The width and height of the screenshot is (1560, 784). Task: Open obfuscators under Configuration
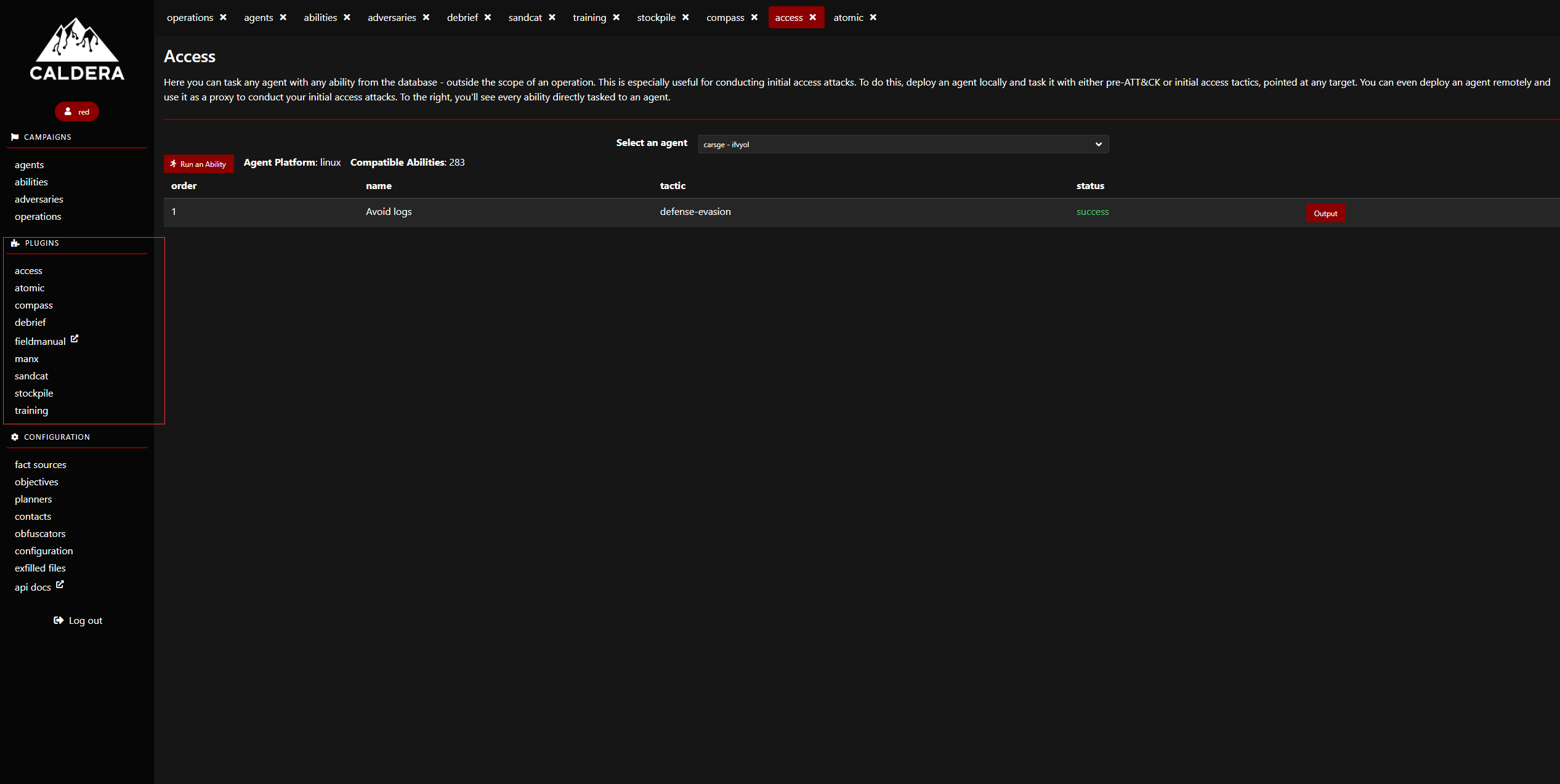coord(40,533)
